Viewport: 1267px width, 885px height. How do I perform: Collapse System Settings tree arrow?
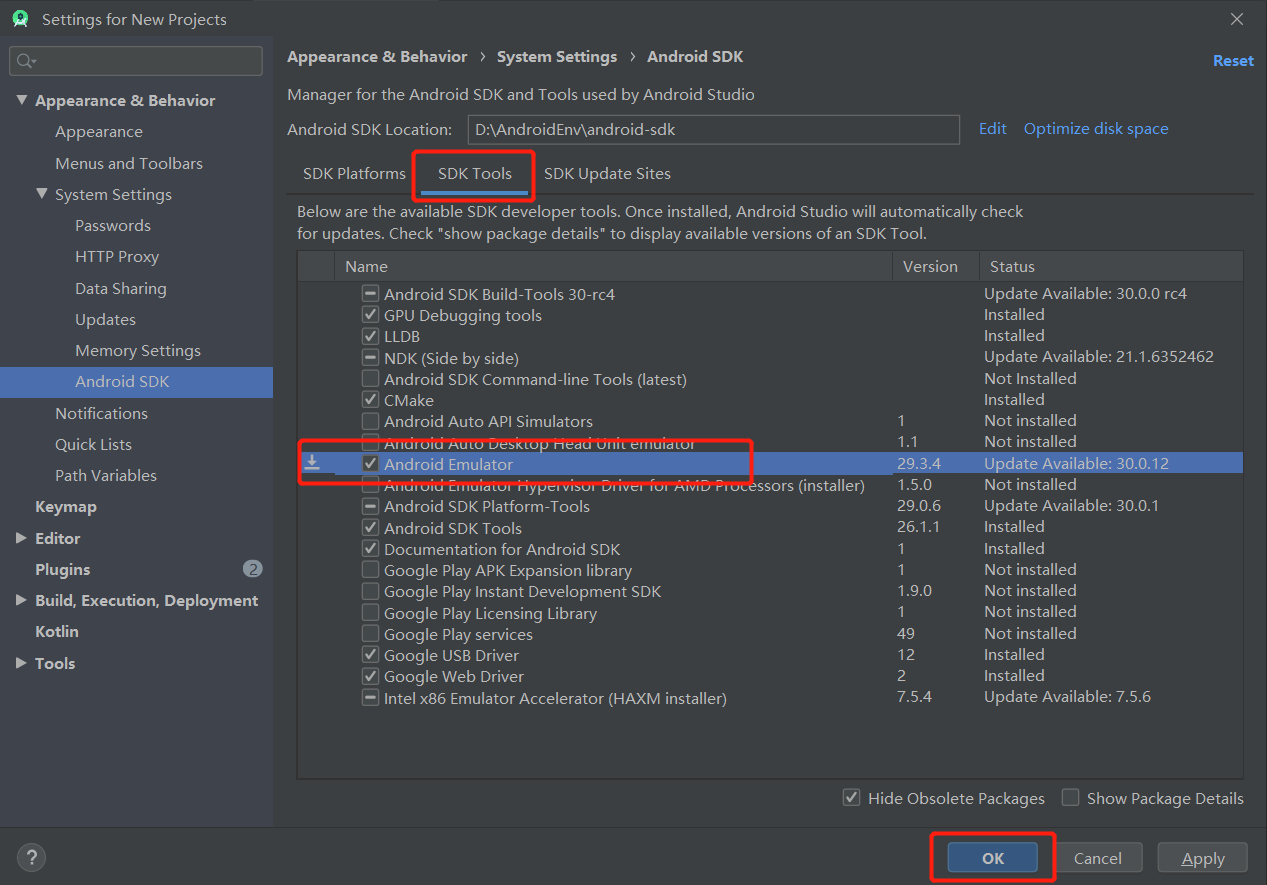[x=42, y=194]
